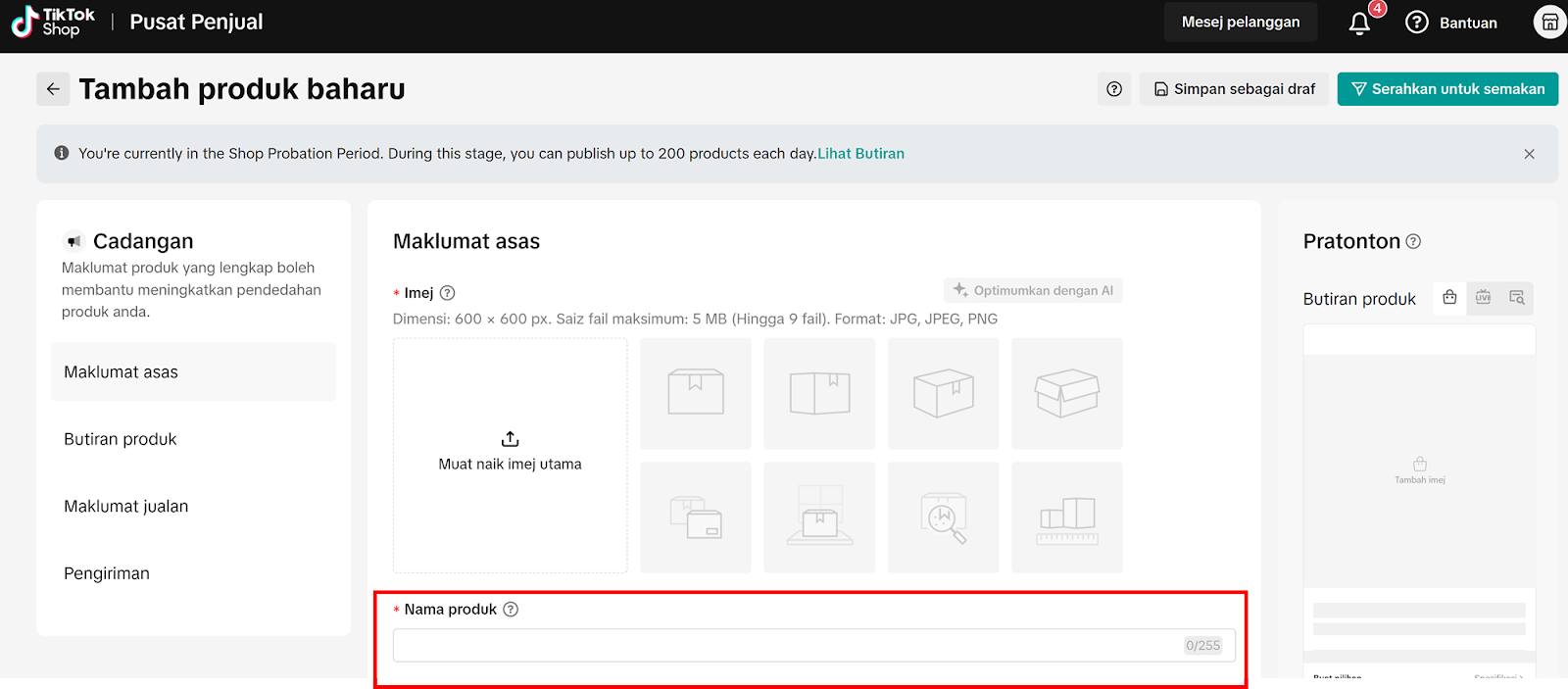Jump to Maklumat jualan section
Viewport: 1568px width, 689px height.
pos(126,507)
